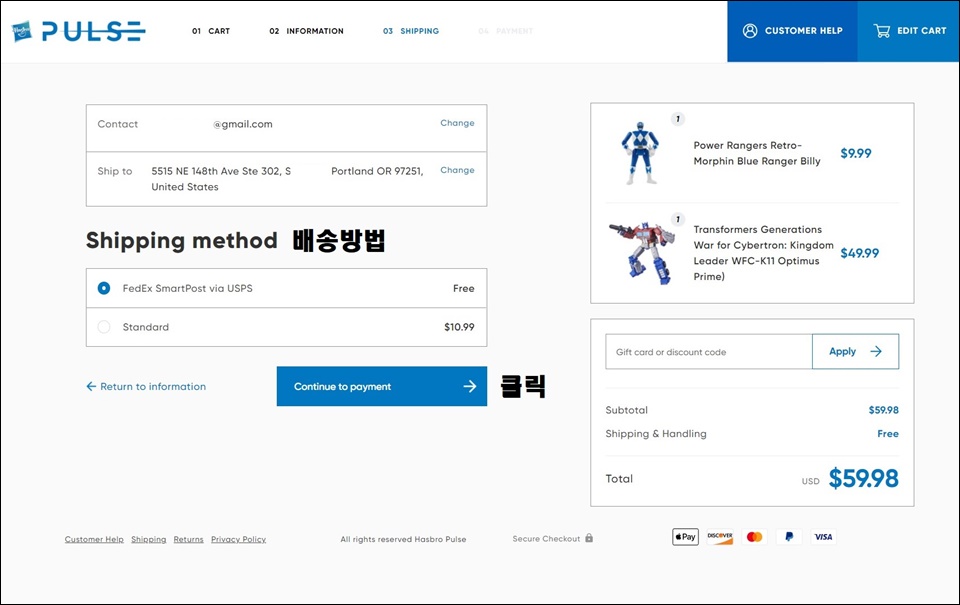Click the Mastercard icon

coord(754,537)
